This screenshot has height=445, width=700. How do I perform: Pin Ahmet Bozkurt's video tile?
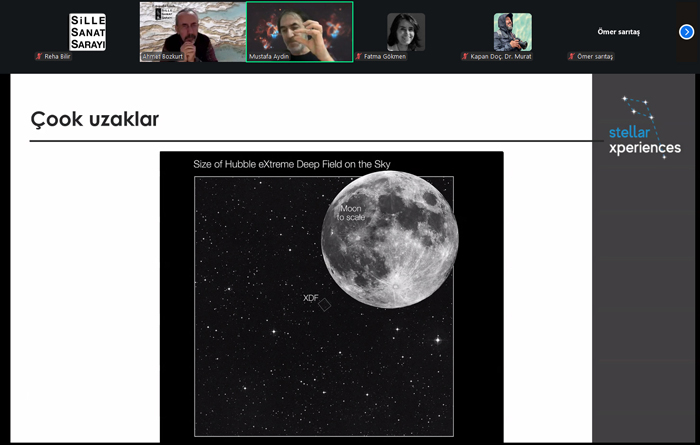pos(192,30)
